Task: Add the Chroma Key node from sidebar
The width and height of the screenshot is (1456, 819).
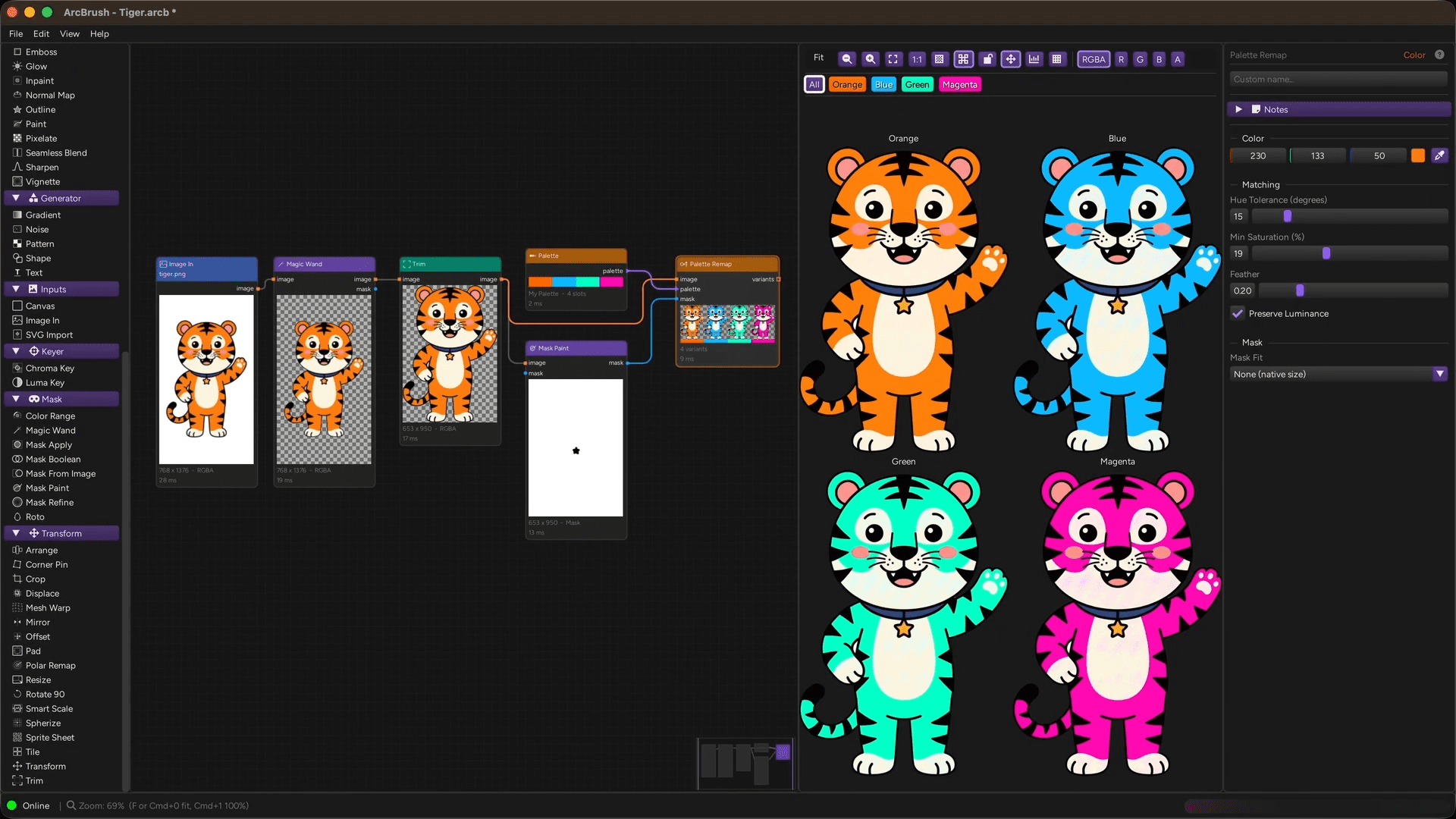Action: (x=49, y=368)
